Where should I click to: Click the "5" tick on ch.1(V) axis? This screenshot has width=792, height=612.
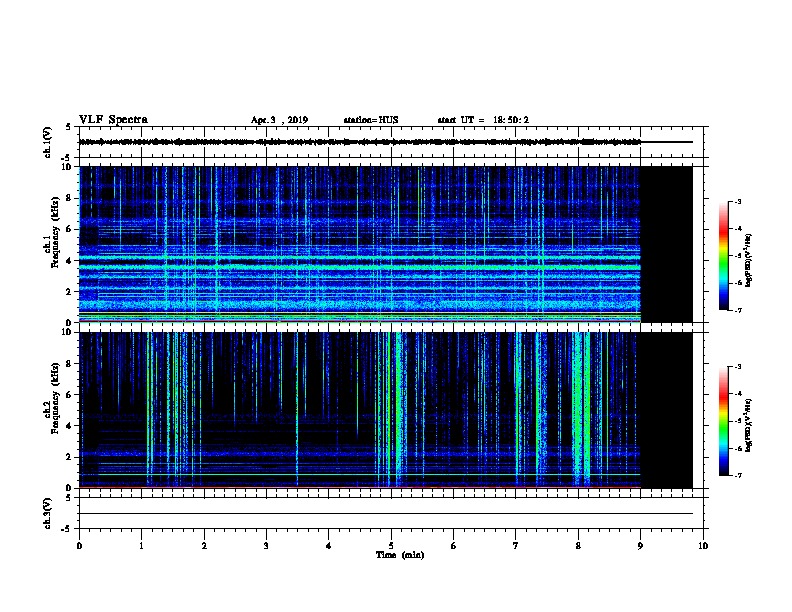pos(68,127)
